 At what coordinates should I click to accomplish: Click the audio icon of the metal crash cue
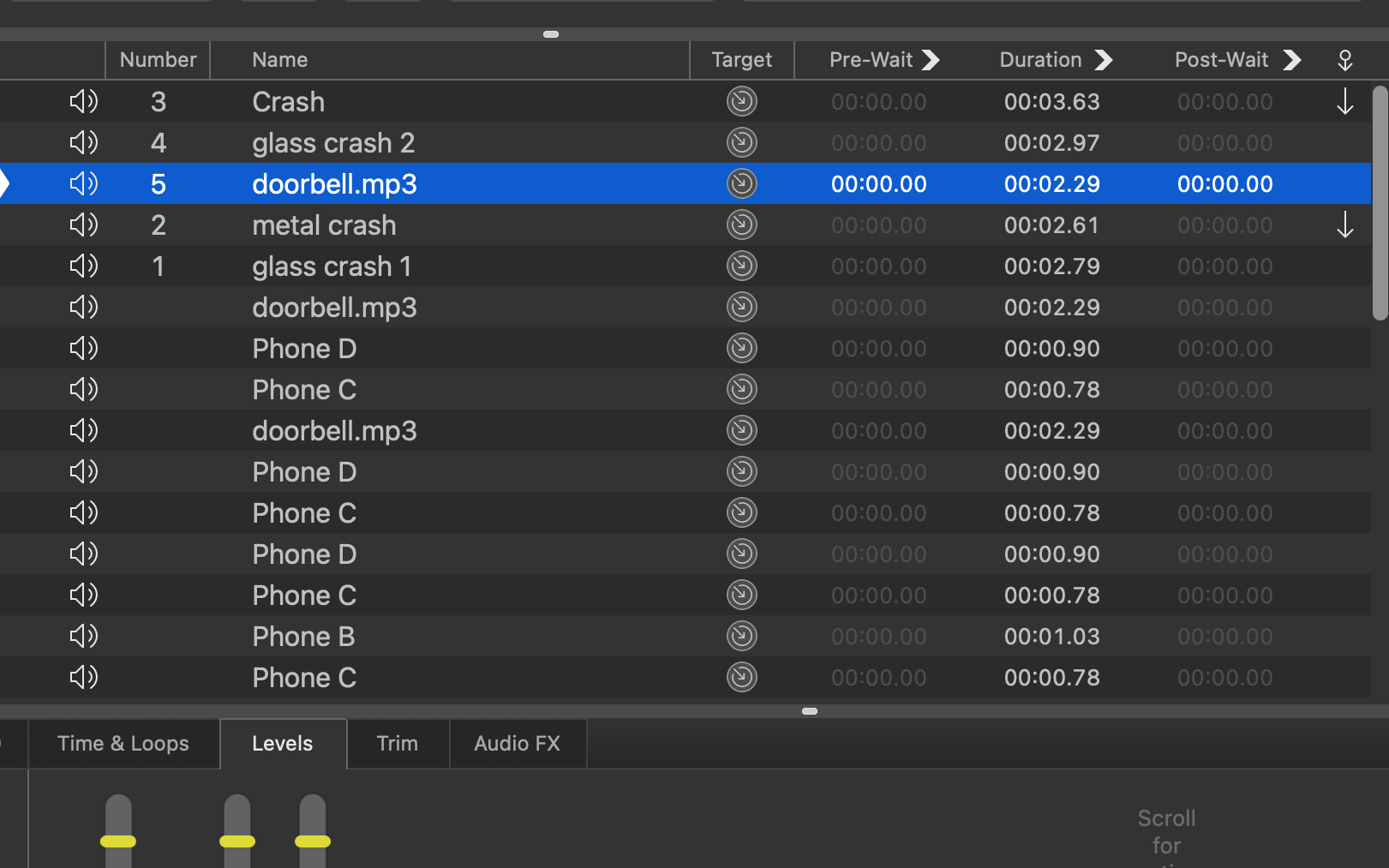tap(83, 225)
